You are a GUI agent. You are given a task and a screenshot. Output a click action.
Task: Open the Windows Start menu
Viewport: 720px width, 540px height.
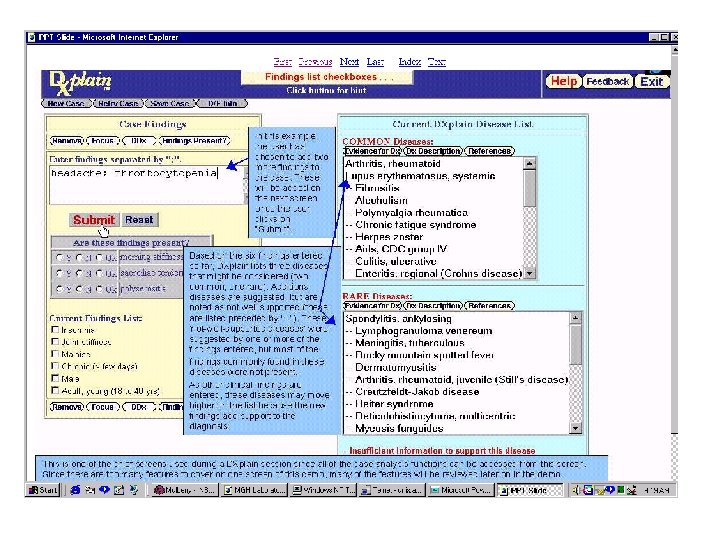pyautogui.click(x=43, y=490)
